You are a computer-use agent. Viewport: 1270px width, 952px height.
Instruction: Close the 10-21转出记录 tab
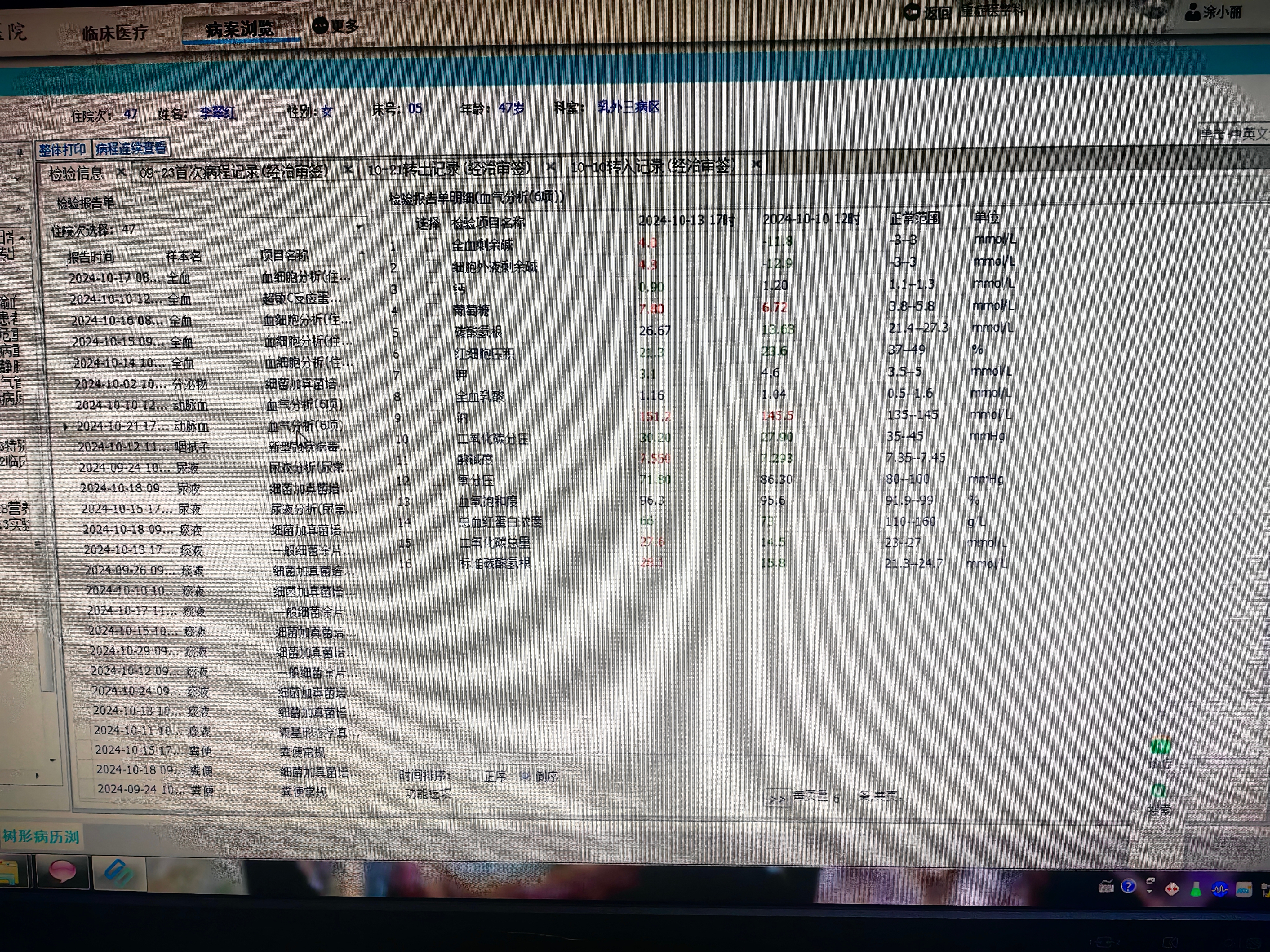point(551,166)
